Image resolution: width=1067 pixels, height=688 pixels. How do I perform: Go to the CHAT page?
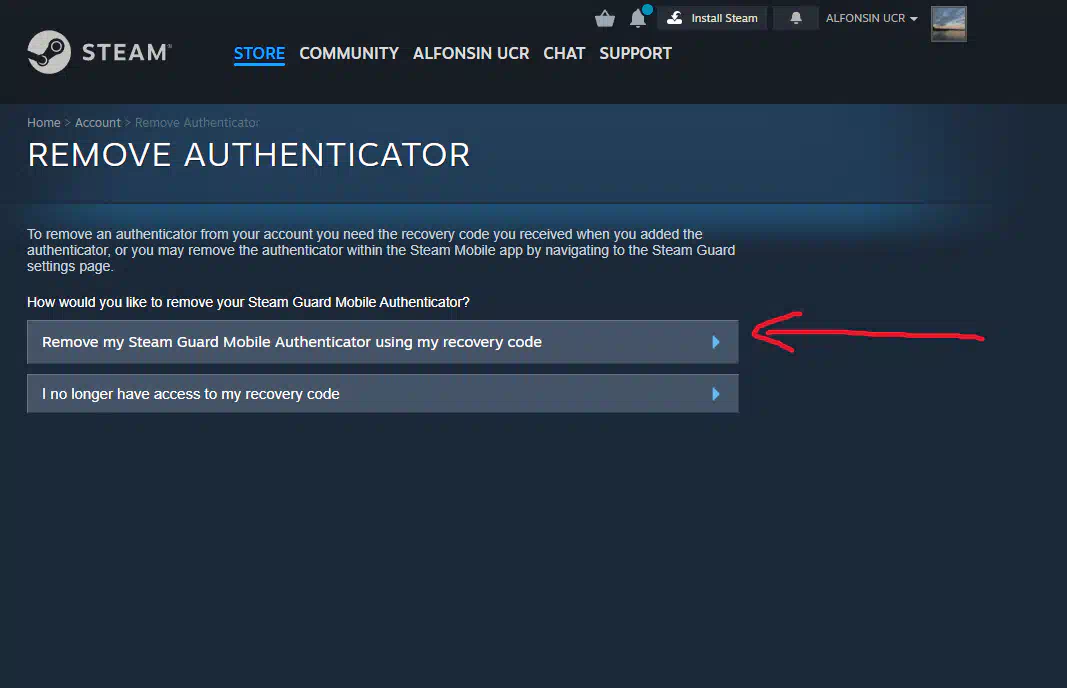pyautogui.click(x=564, y=53)
